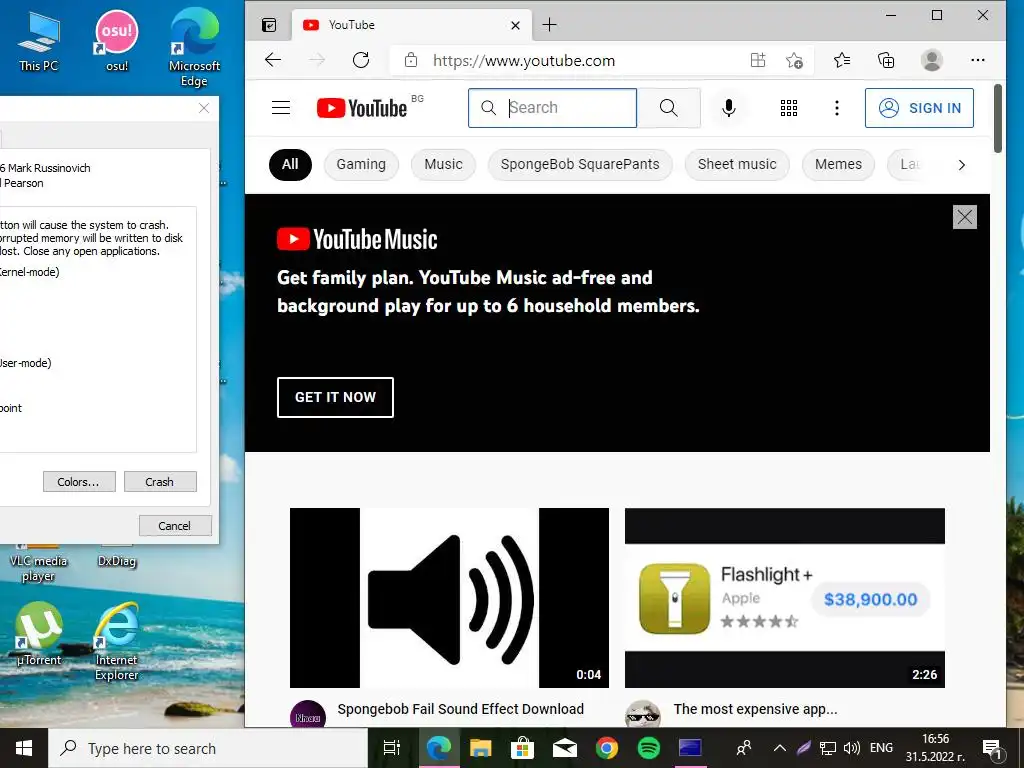Open Spotify from taskbar

point(648,748)
